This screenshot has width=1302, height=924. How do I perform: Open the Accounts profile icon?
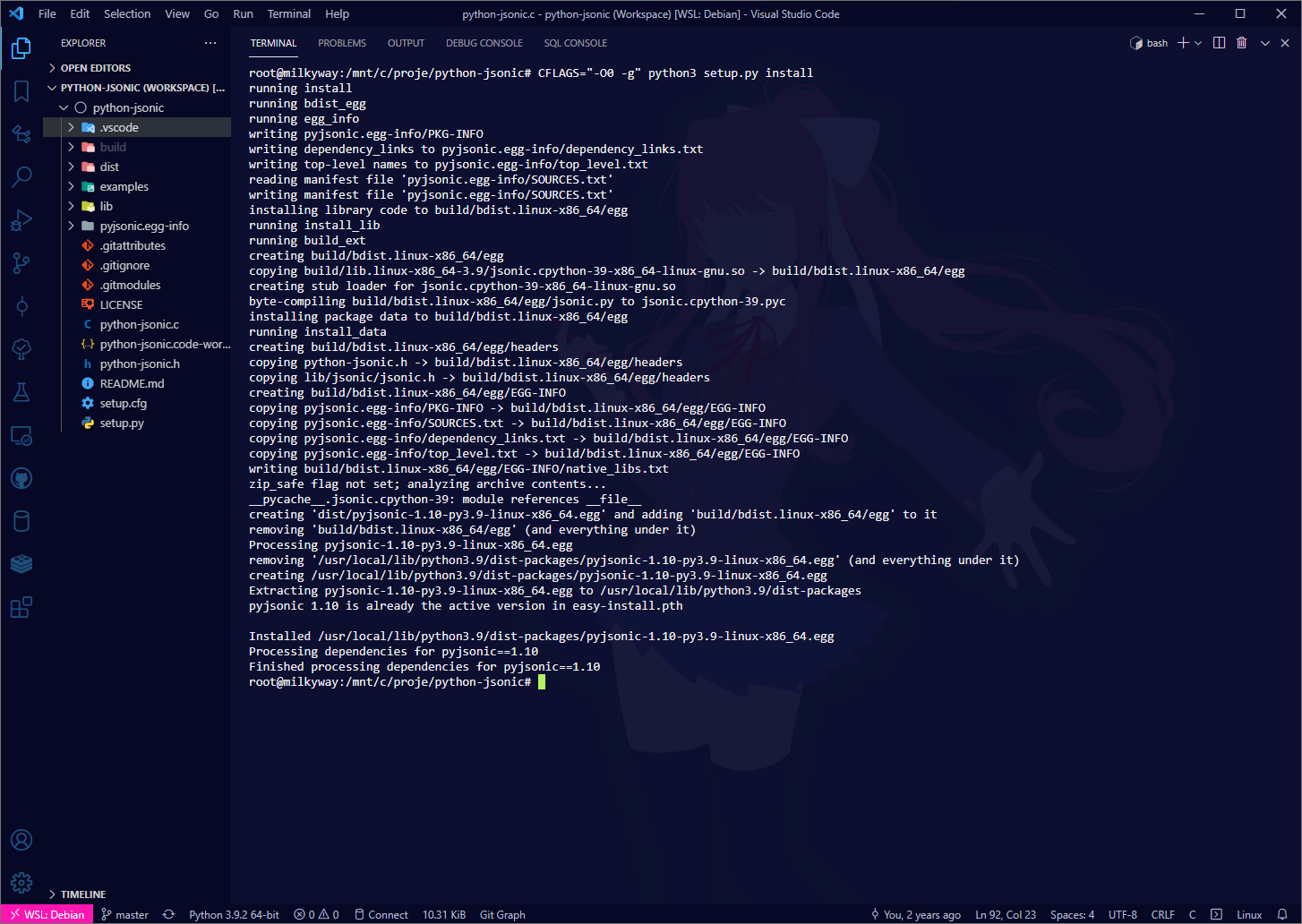coord(21,840)
